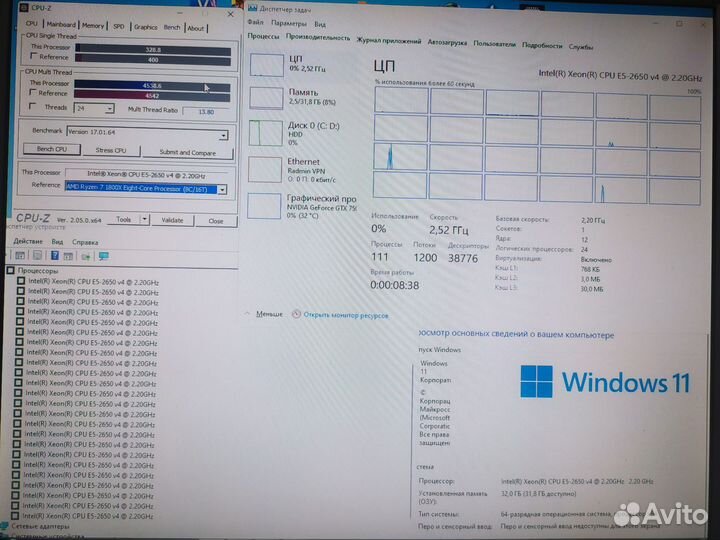Open the Mainboard tab in CPU-Z
Screen dimensions: 720x540
[x=61, y=24]
